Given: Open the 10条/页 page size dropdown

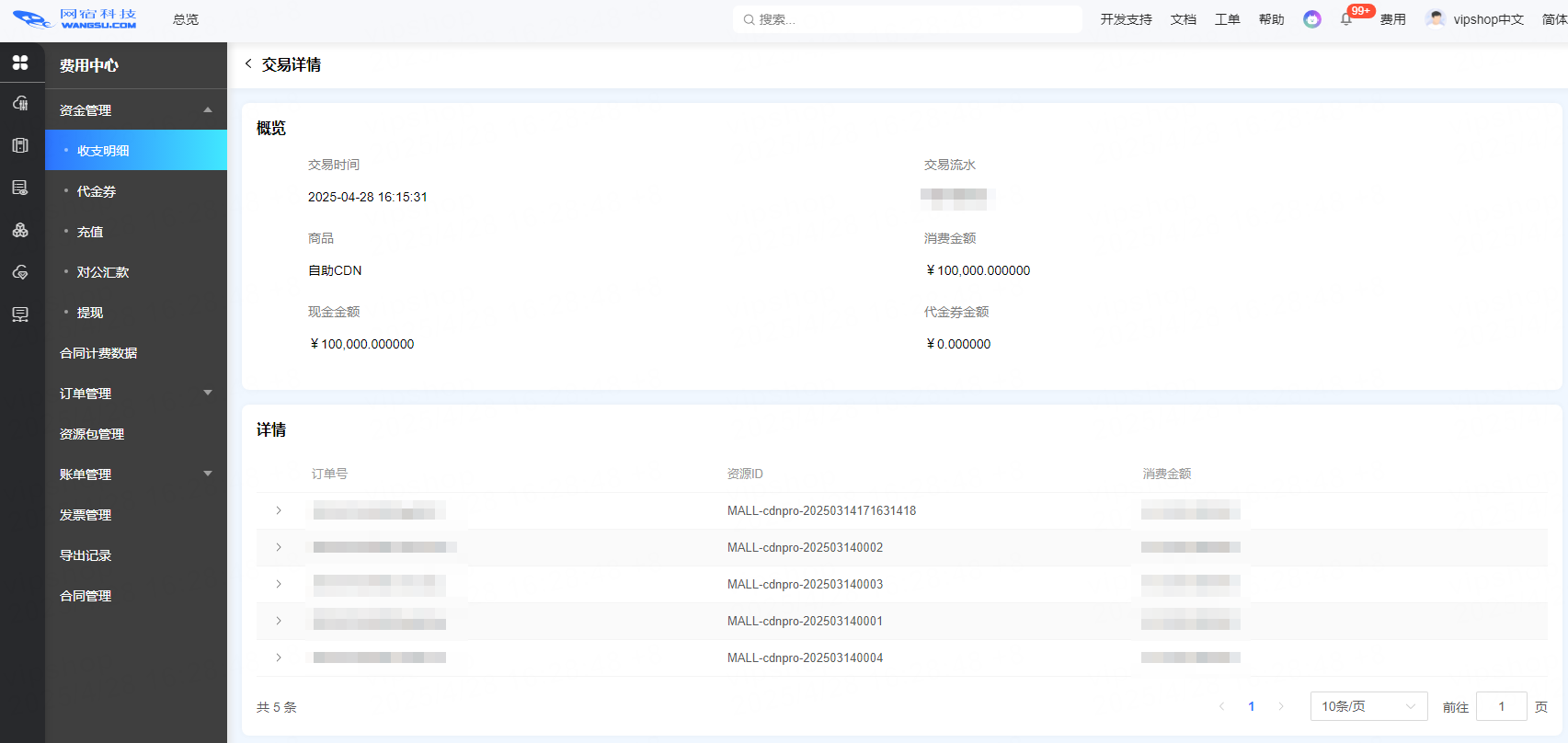Looking at the screenshot, I should point(1368,706).
